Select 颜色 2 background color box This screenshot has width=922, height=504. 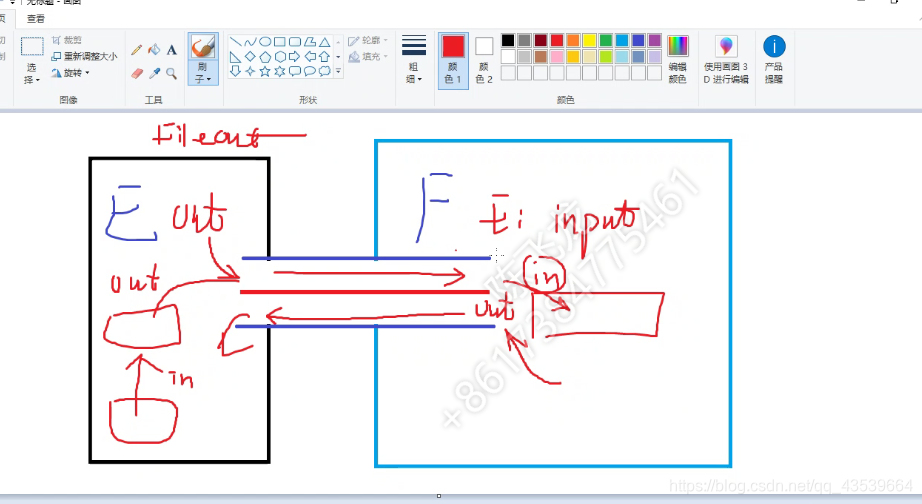pyautogui.click(x=484, y=60)
